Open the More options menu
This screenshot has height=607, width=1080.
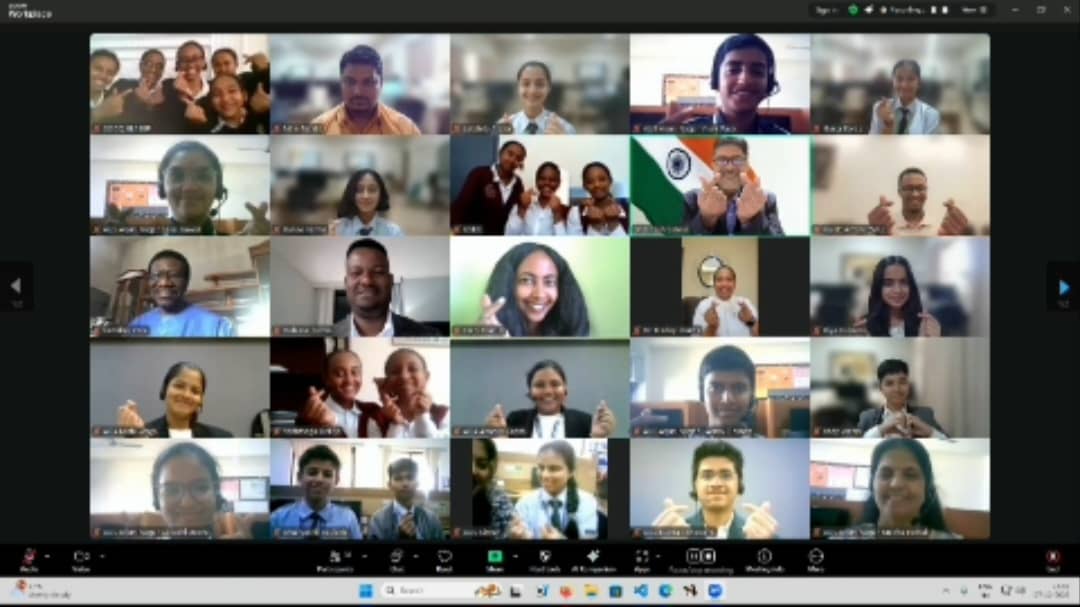pos(815,557)
